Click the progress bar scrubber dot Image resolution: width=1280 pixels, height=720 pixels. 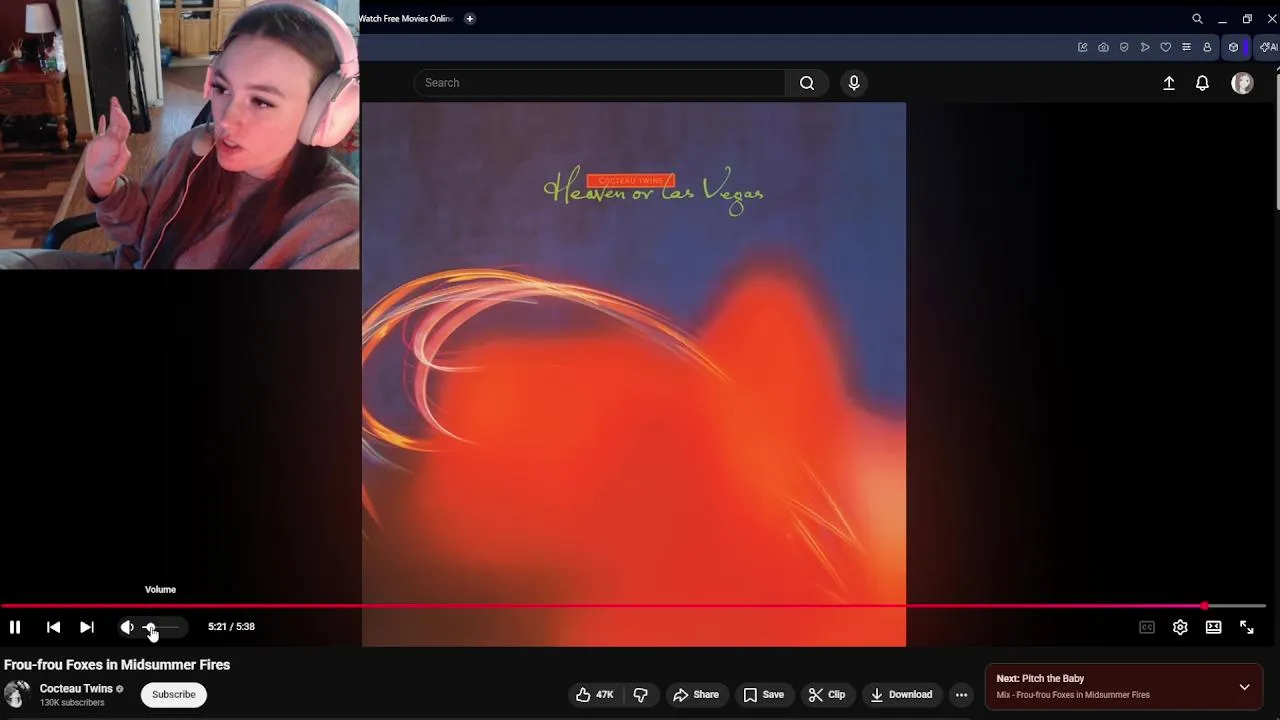click(1205, 606)
